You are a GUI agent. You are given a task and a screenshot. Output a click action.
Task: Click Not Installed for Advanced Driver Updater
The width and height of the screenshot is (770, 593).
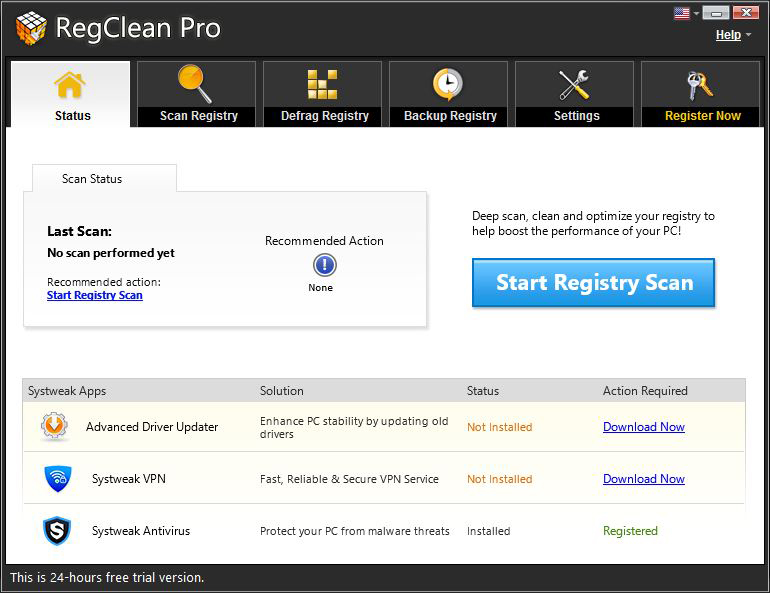pos(499,428)
